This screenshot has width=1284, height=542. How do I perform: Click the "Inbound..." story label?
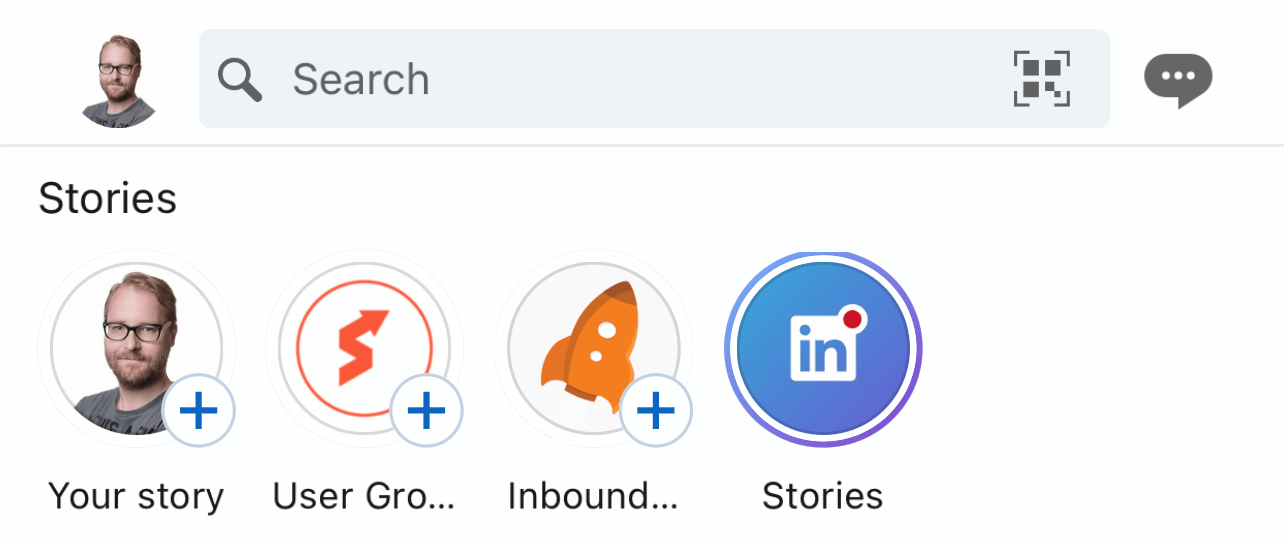click(593, 496)
